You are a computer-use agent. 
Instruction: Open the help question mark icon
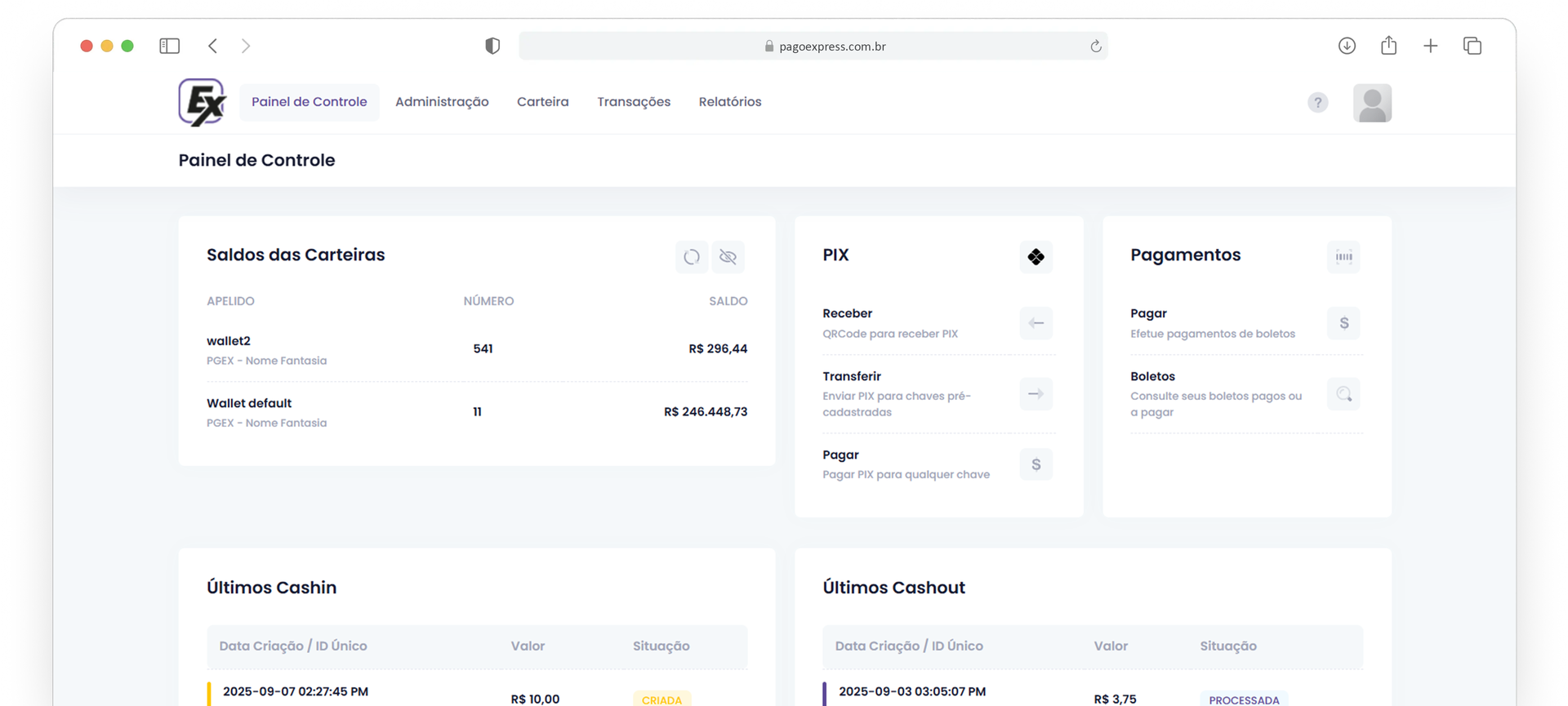(1317, 102)
